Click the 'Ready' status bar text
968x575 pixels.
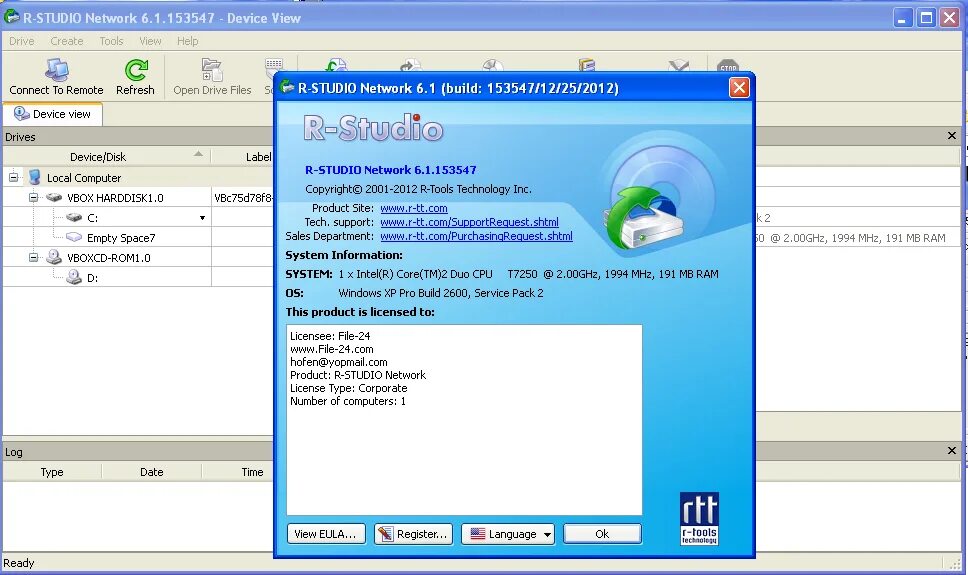pos(19,563)
